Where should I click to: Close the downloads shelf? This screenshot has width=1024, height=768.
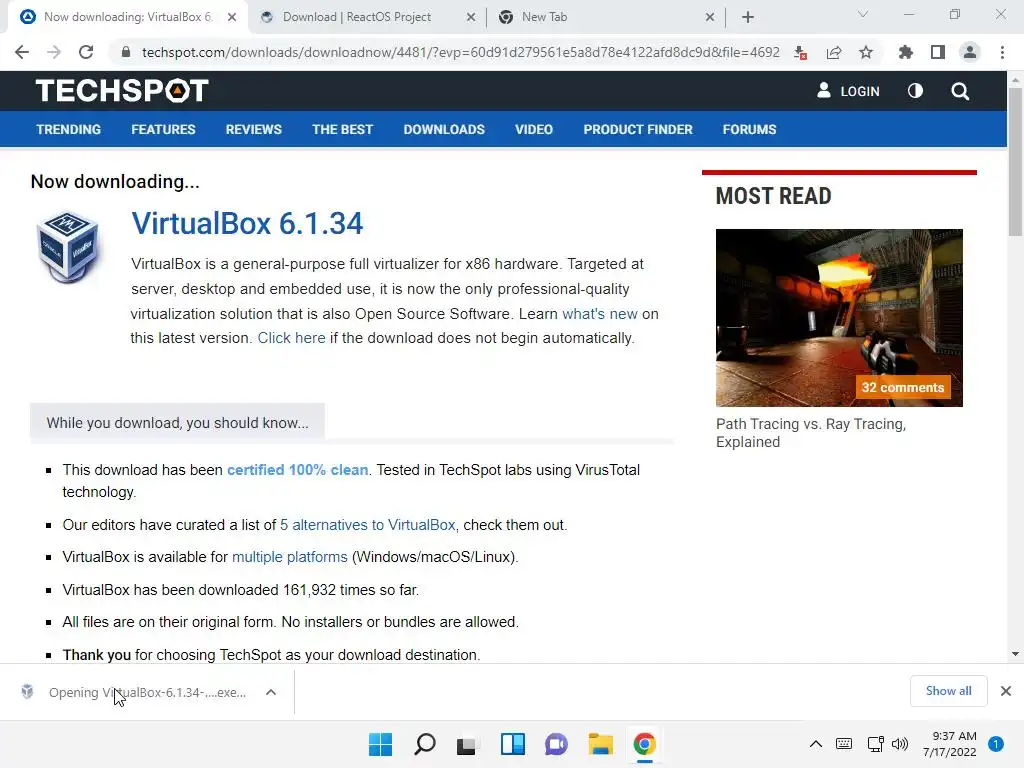(1006, 690)
